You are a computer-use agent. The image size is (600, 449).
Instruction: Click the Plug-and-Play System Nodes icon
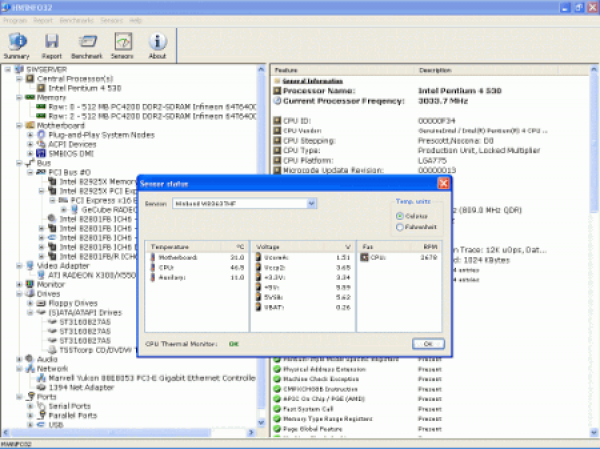pyautogui.click(x=41, y=135)
